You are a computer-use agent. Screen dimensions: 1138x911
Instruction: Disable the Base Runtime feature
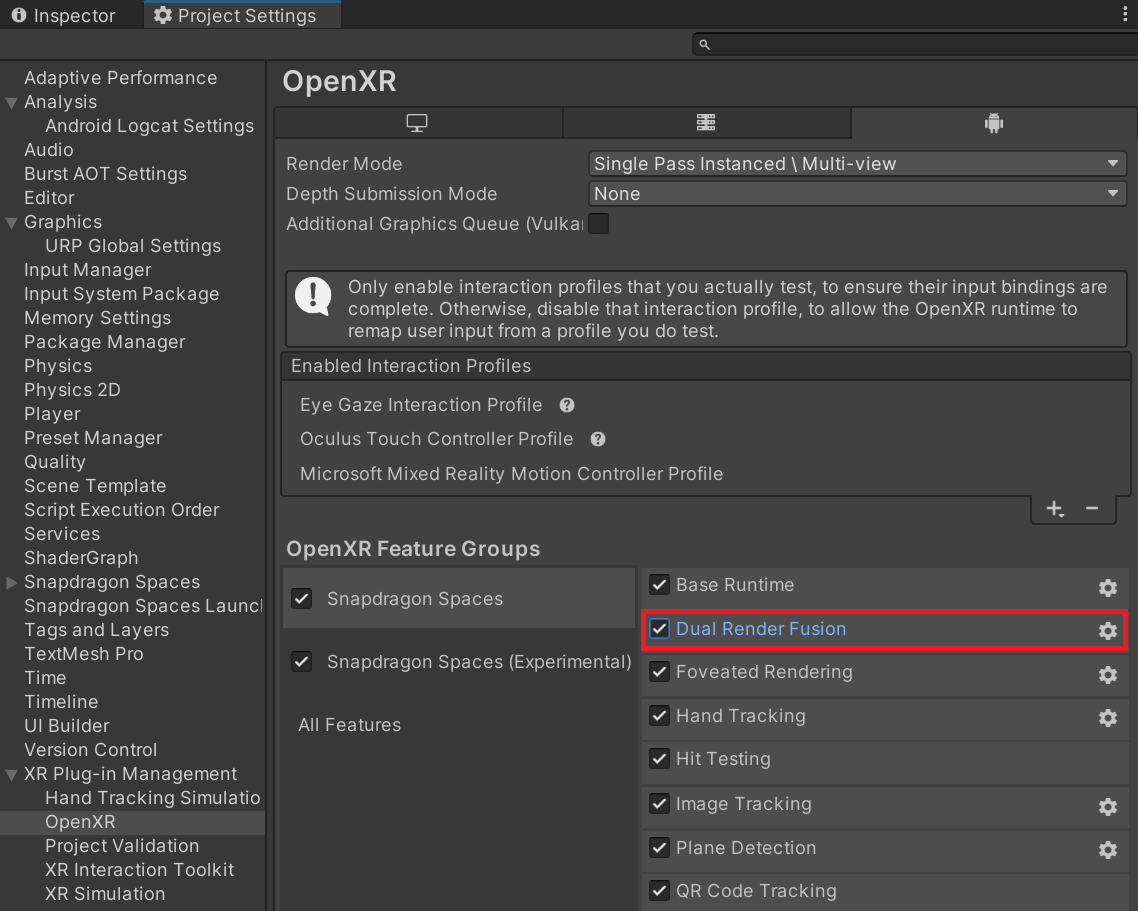pyautogui.click(x=659, y=585)
